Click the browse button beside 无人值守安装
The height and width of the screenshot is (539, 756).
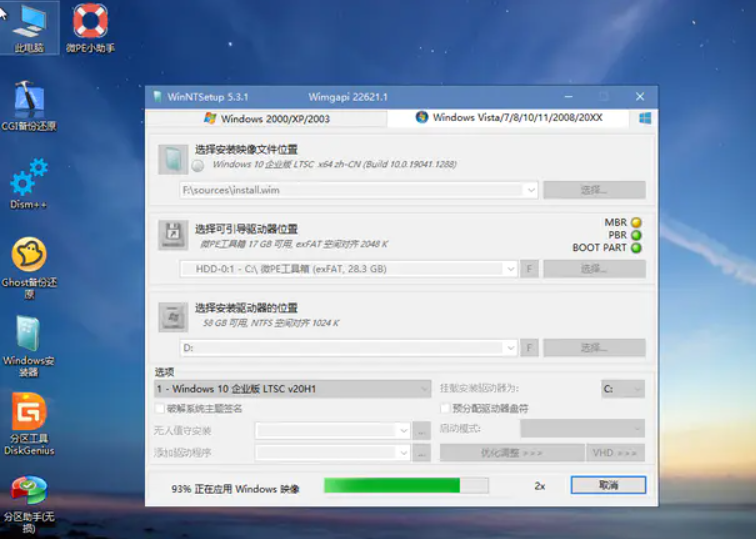click(421, 431)
